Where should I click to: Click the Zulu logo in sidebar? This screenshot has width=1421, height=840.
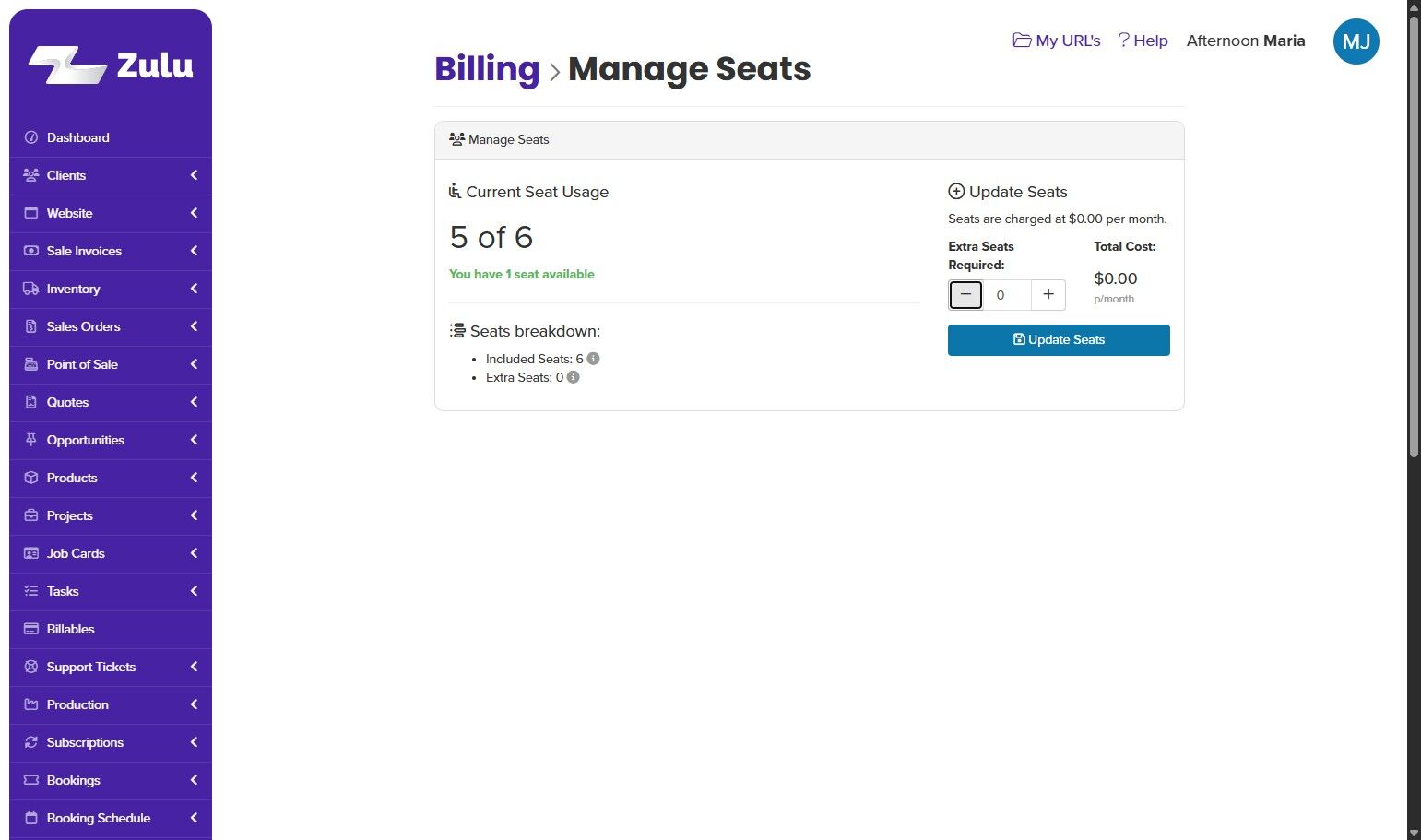pos(111,65)
